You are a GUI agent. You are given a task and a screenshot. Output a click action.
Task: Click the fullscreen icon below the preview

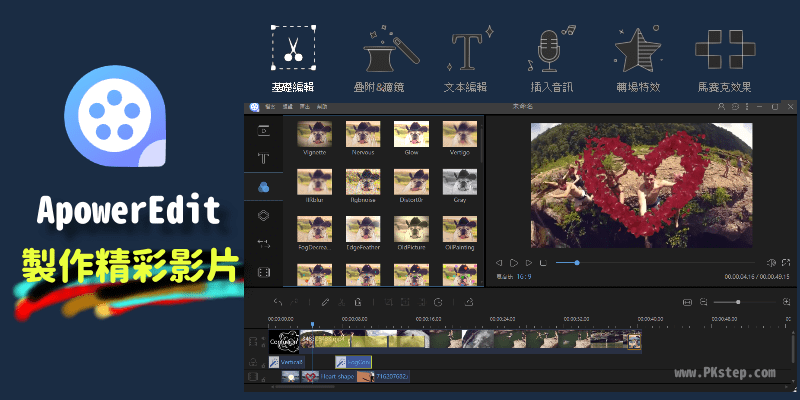[786, 263]
